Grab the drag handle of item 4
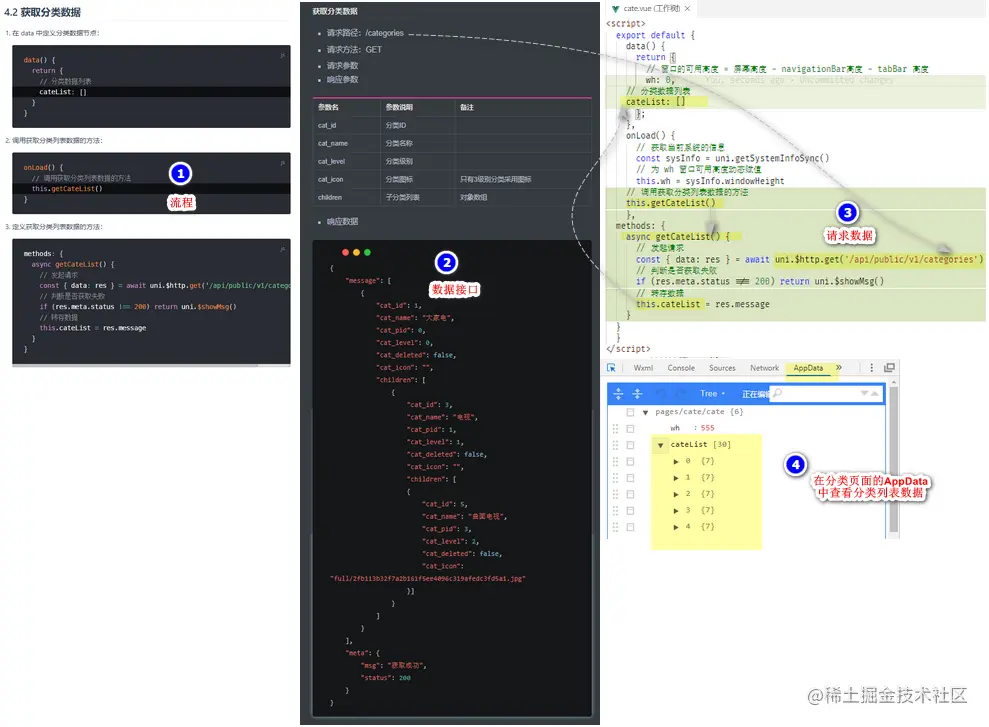This screenshot has height=727, width=989. click(x=615, y=527)
